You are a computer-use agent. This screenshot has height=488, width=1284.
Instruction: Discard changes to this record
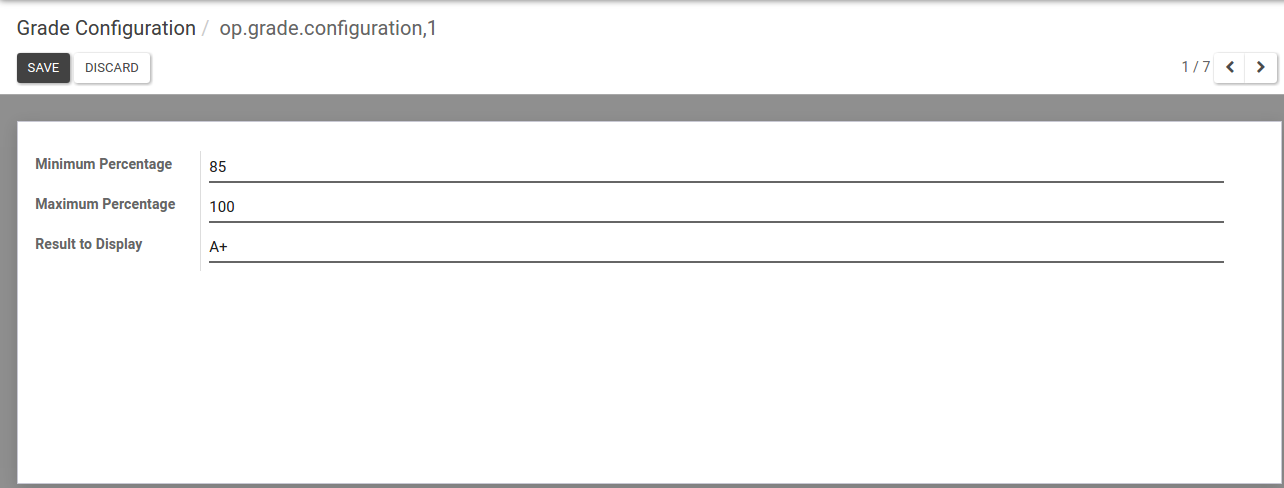[112, 68]
